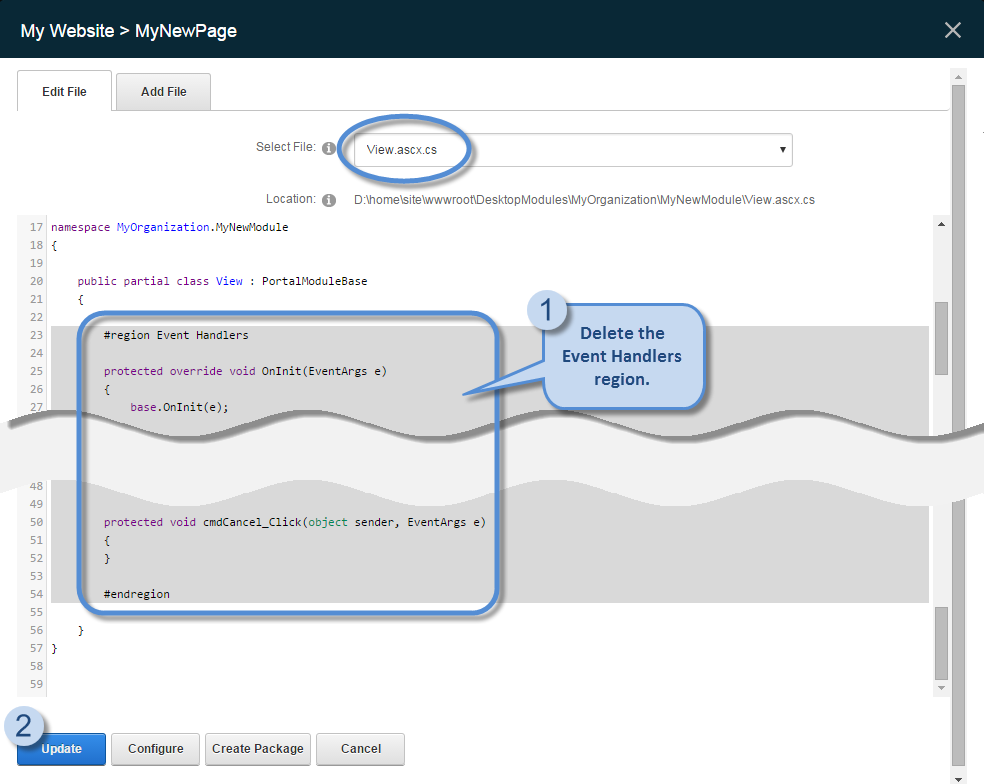This screenshot has width=984, height=784.
Task: Click the code editor's scroll up arrow
Action: coord(941,225)
